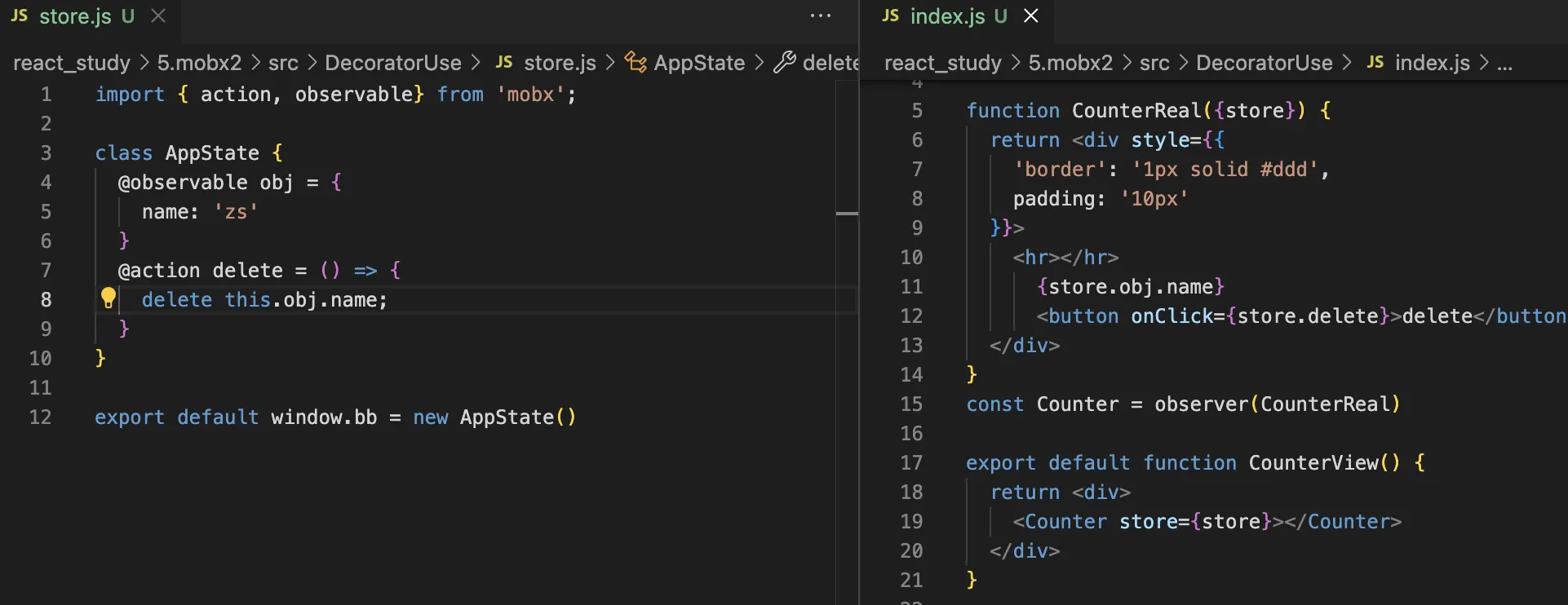Close the store.js tab

(x=158, y=16)
